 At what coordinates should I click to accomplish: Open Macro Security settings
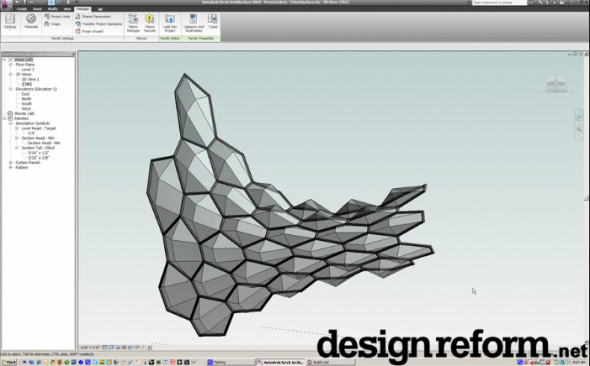pos(150,23)
